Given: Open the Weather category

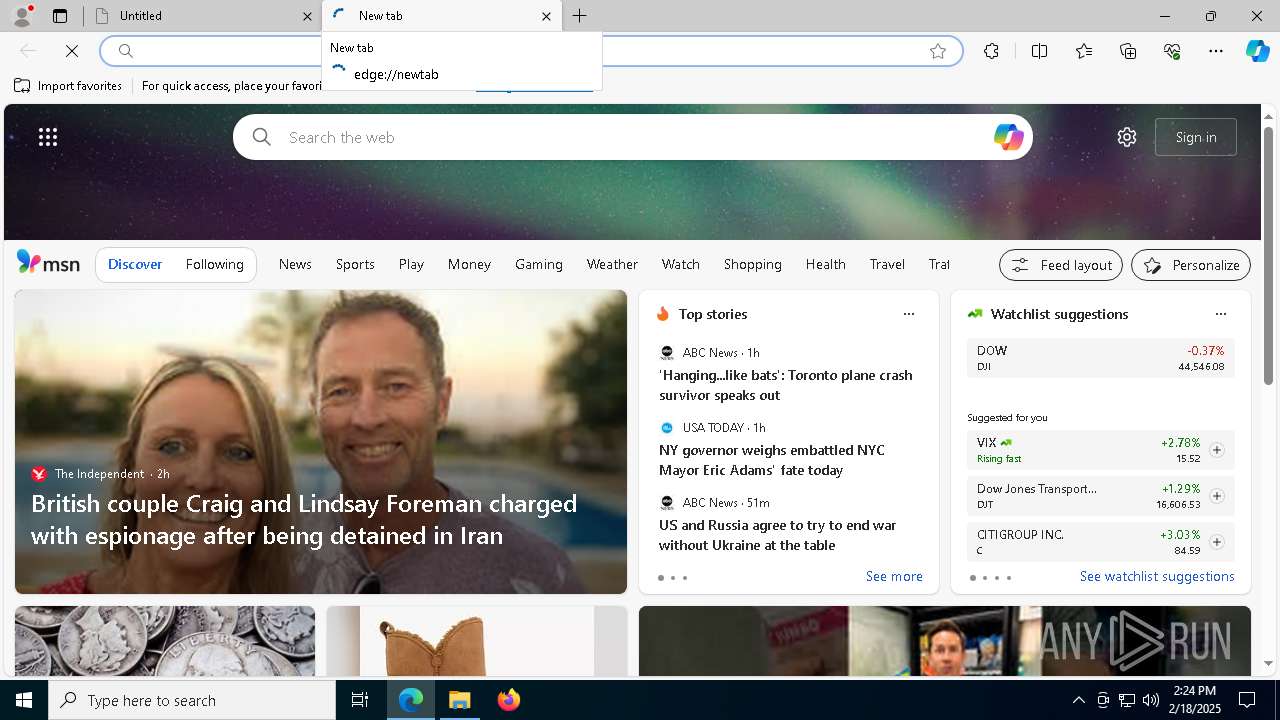Looking at the screenshot, I should tap(612, 264).
